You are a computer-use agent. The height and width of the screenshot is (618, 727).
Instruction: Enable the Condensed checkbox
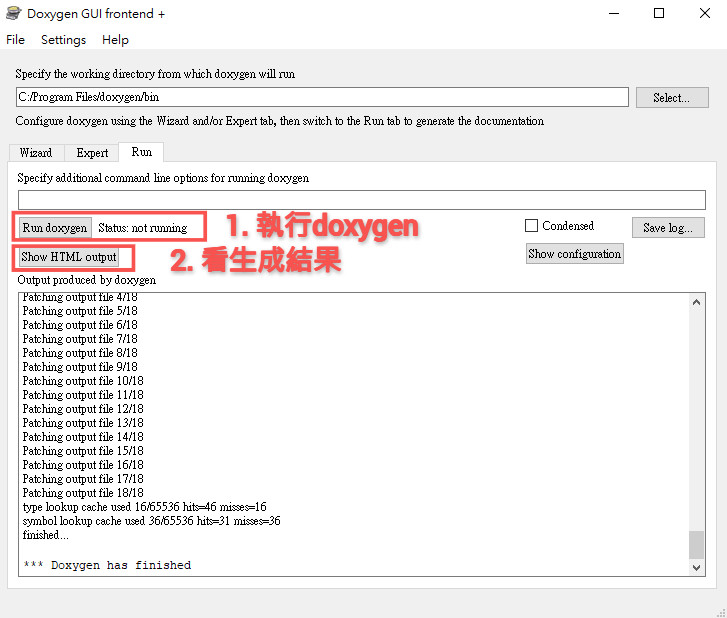click(x=531, y=226)
